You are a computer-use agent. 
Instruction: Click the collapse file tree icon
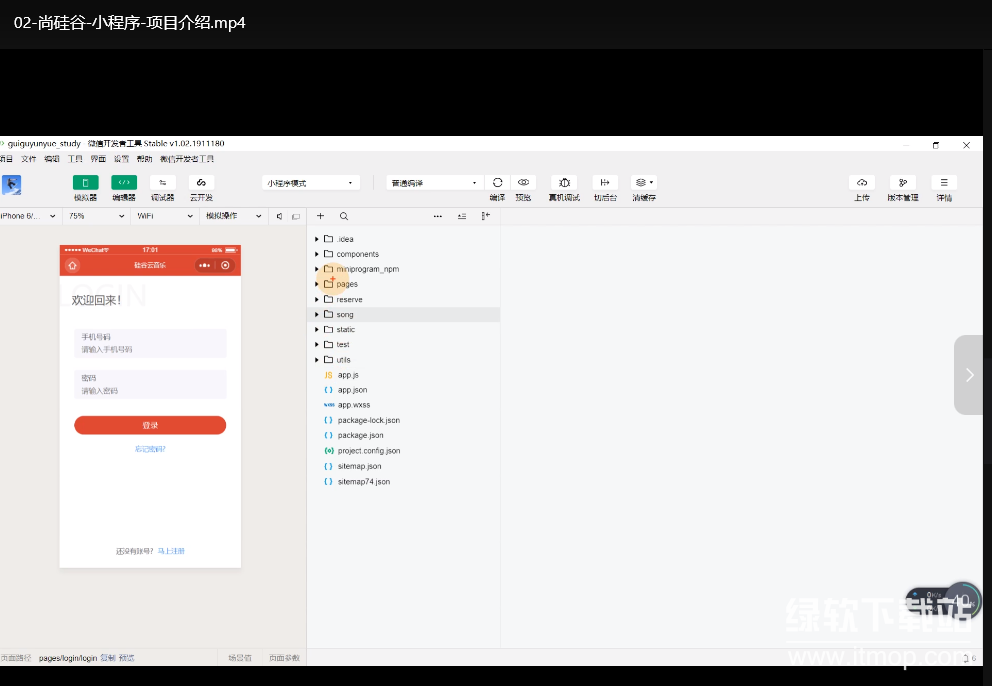click(485, 216)
